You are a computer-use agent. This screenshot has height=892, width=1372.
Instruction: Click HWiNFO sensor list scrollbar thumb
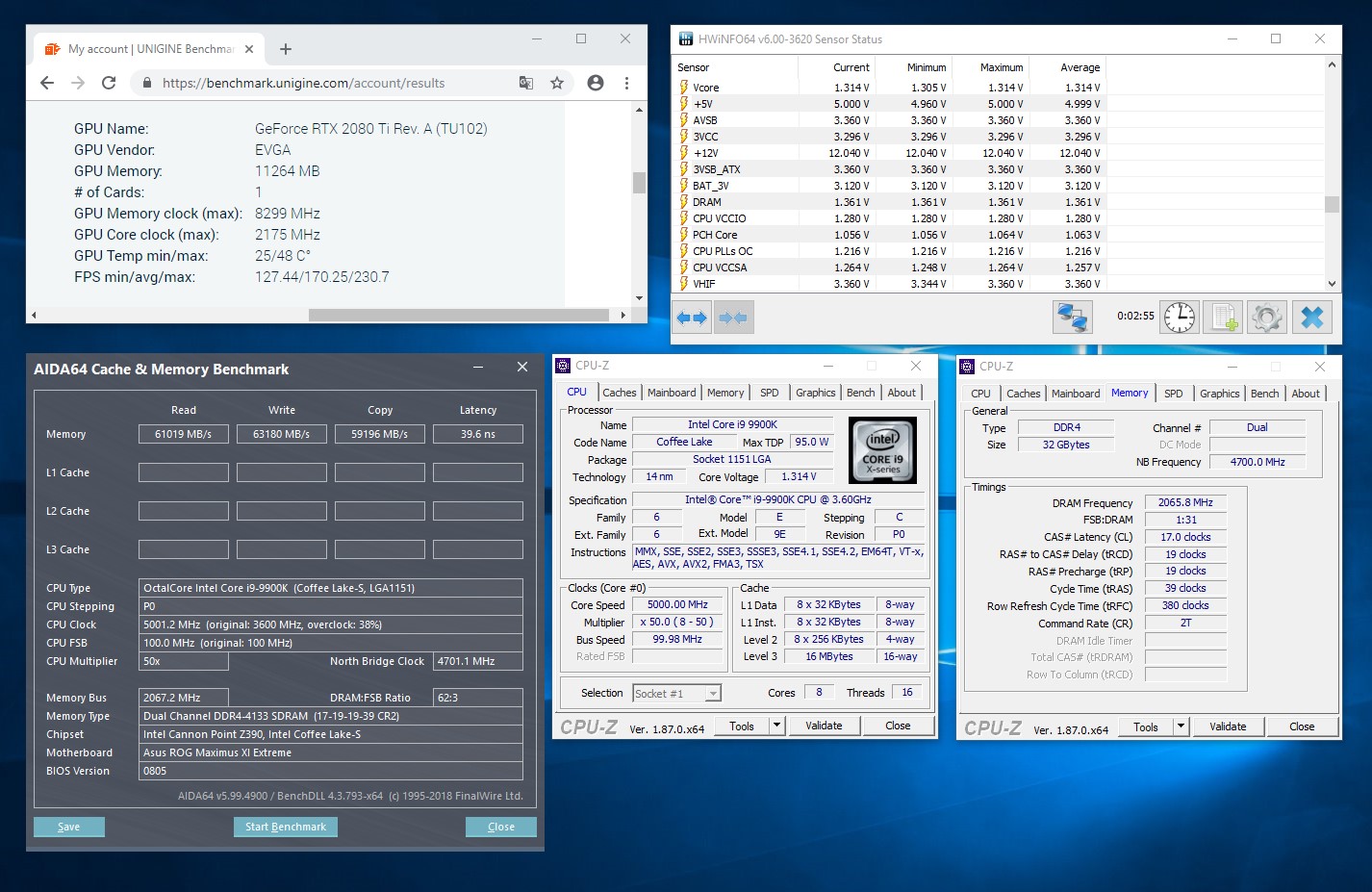[1332, 204]
